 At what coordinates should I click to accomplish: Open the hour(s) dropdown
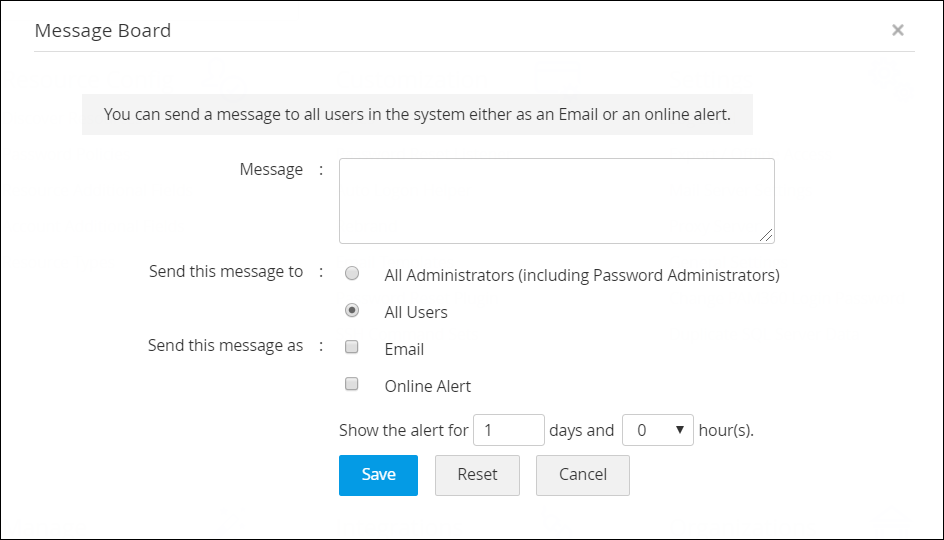657,430
